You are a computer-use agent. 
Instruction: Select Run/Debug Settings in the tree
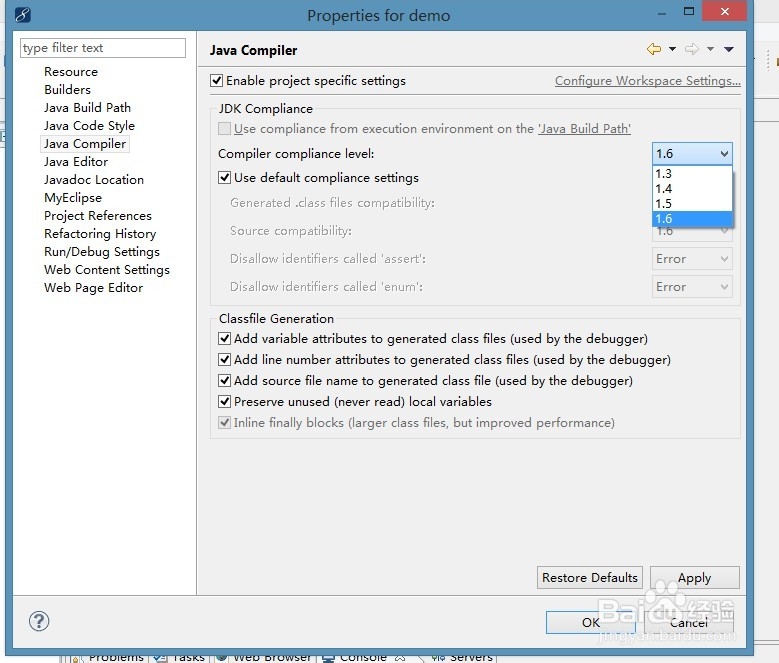click(x=102, y=252)
